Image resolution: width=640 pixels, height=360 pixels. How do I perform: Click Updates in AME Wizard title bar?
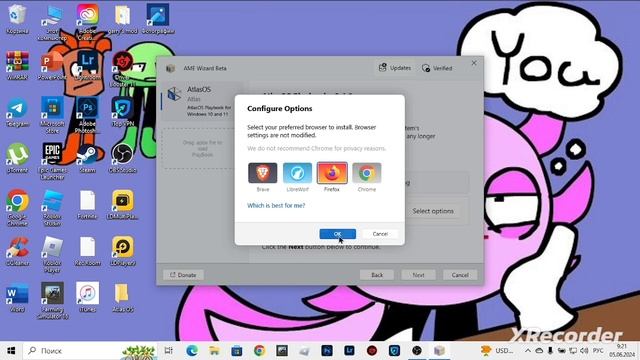click(x=395, y=68)
